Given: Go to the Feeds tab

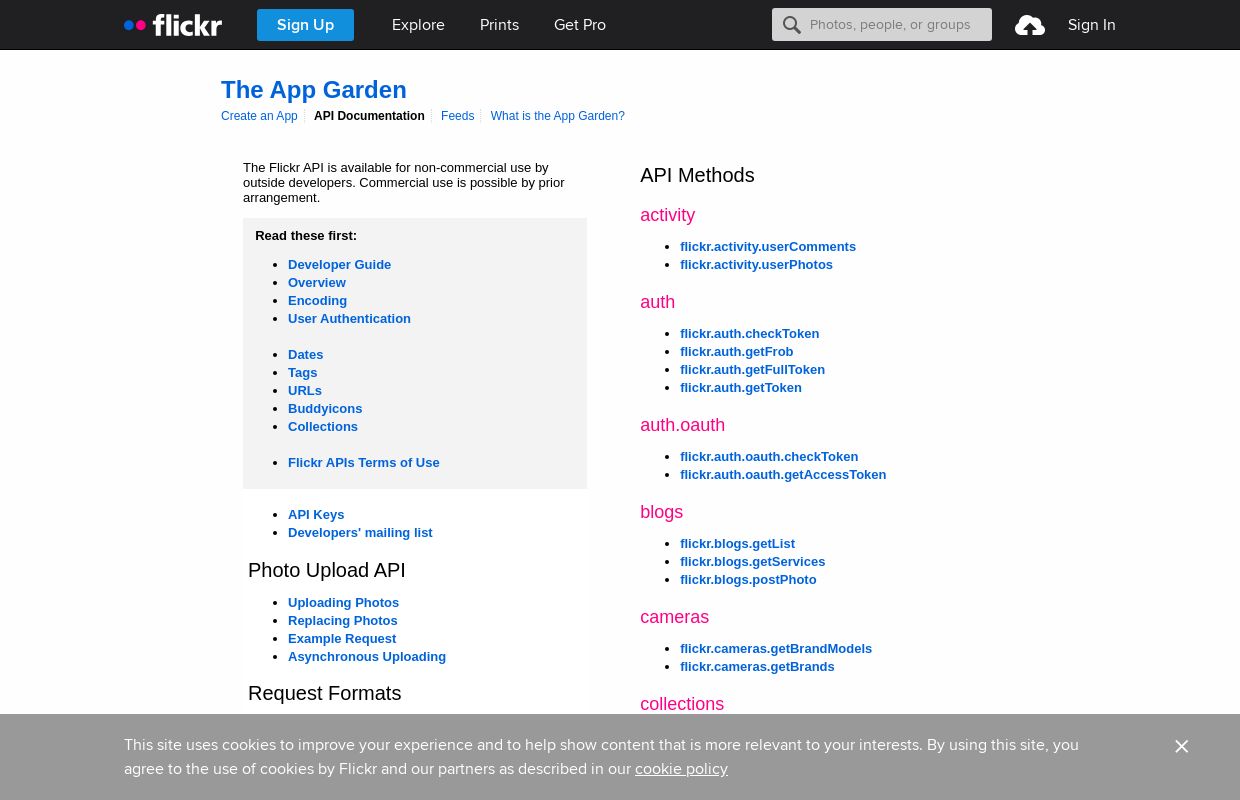Looking at the screenshot, I should [x=457, y=116].
